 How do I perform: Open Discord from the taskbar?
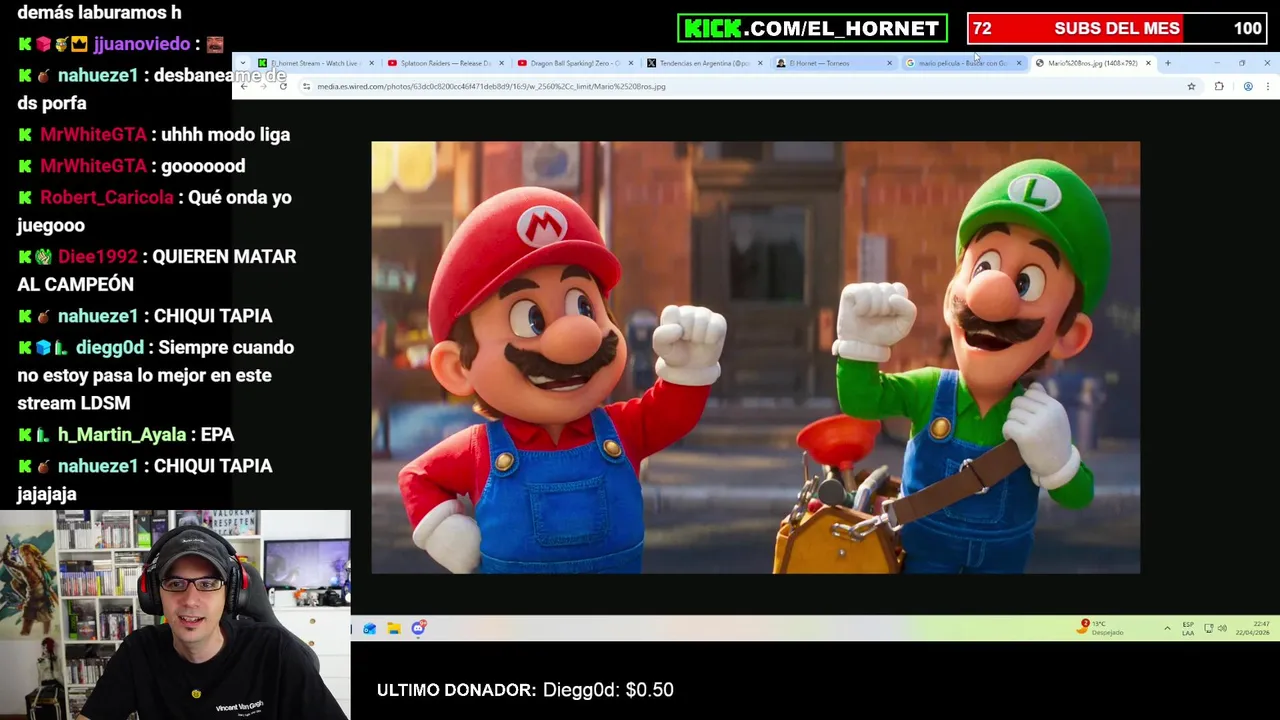418,628
